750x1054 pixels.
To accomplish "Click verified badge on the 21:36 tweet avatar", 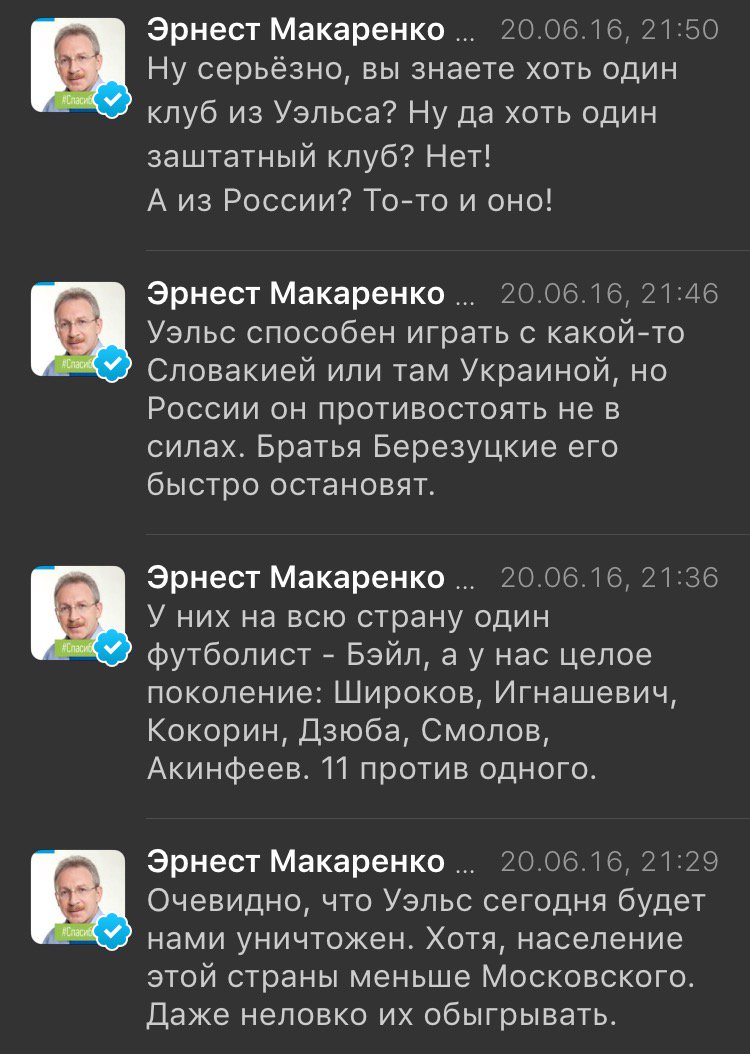I will point(113,649).
